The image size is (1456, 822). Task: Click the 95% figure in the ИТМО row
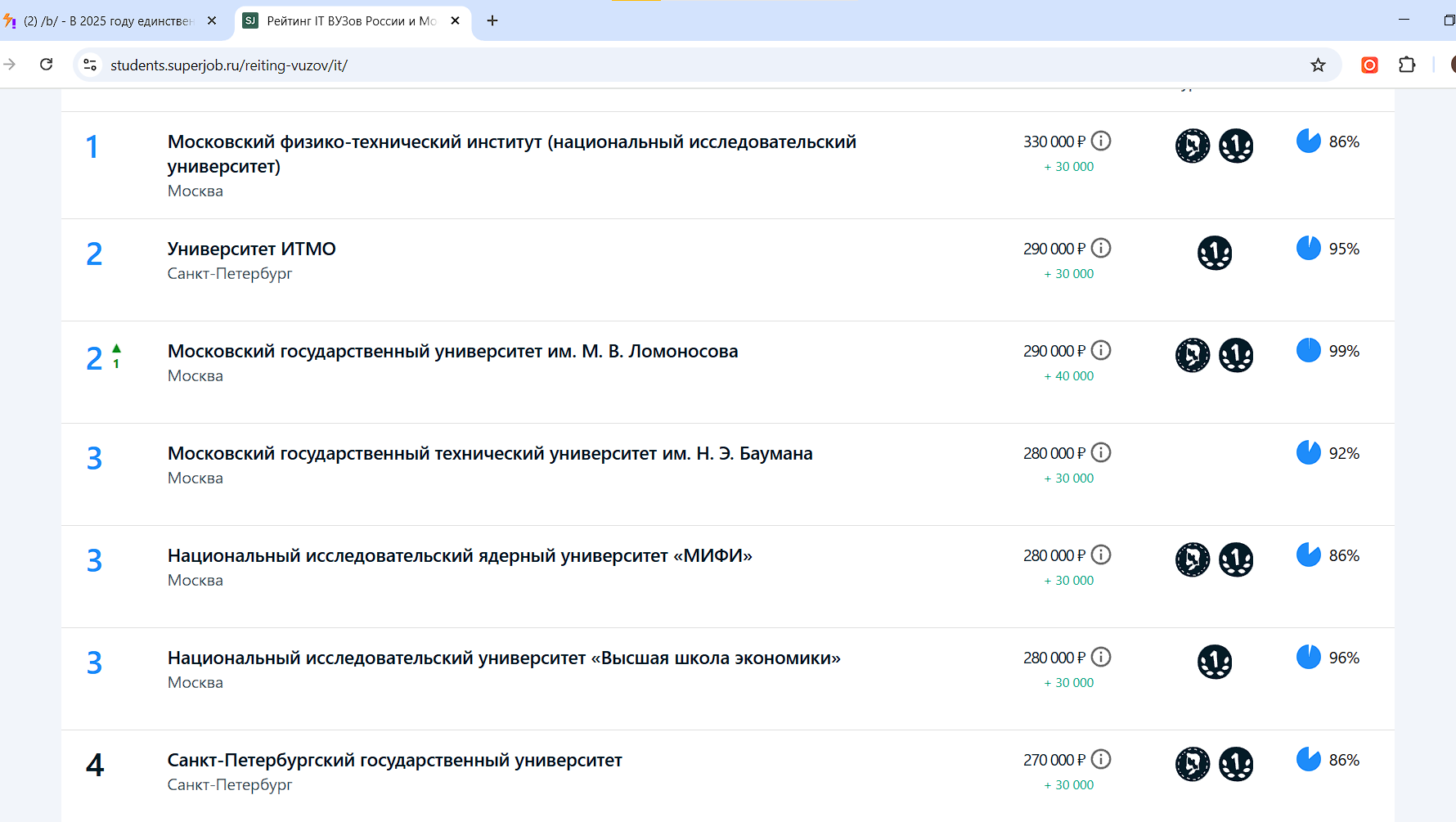click(1344, 249)
